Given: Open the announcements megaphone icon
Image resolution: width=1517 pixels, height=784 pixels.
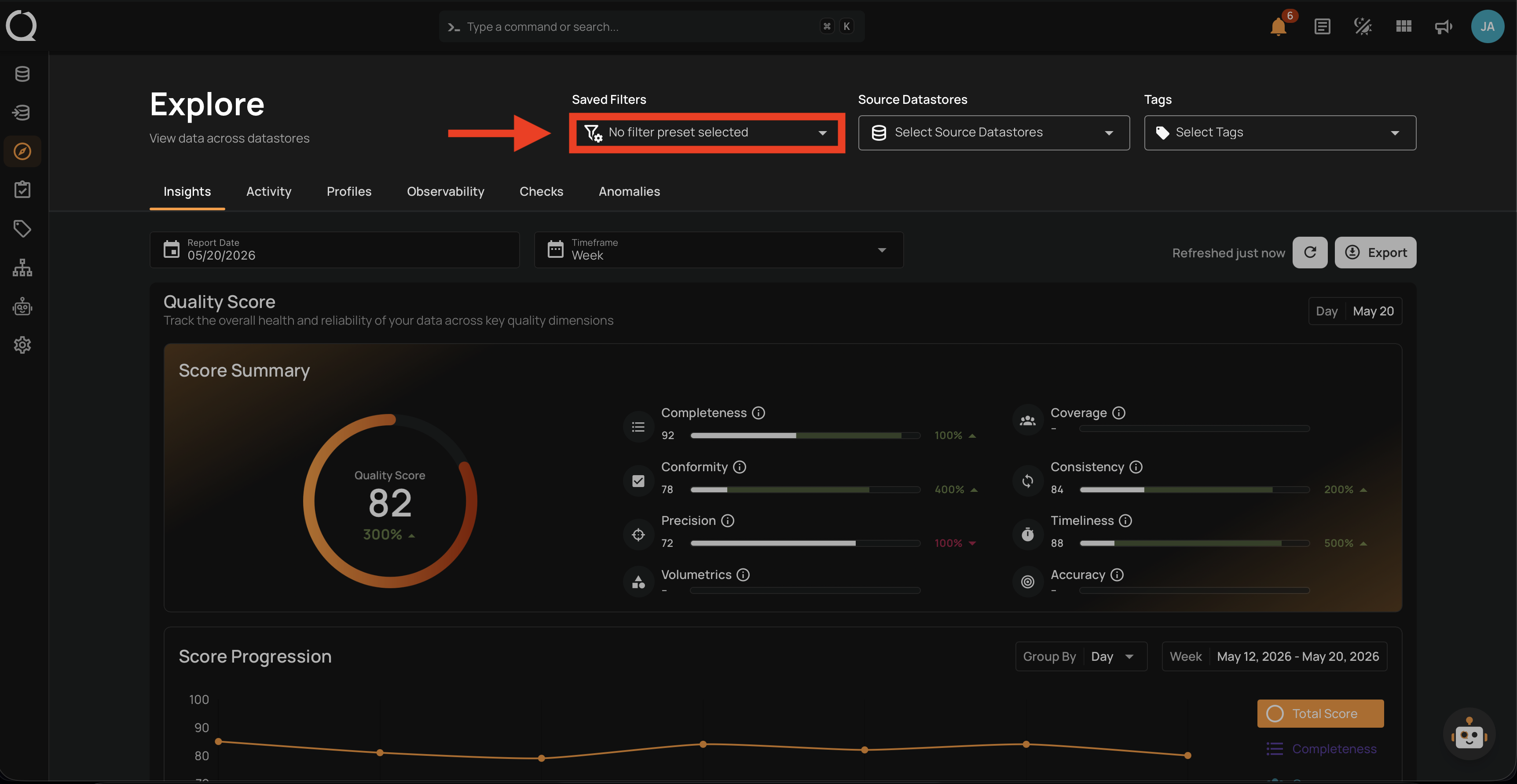Looking at the screenshot, I should (1444, 26).
